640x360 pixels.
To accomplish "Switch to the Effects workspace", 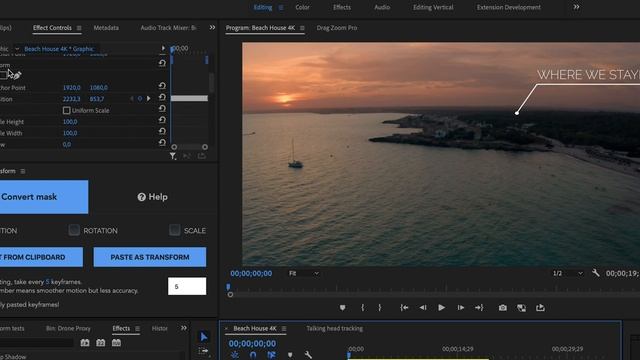I will [x=342, y=7].
